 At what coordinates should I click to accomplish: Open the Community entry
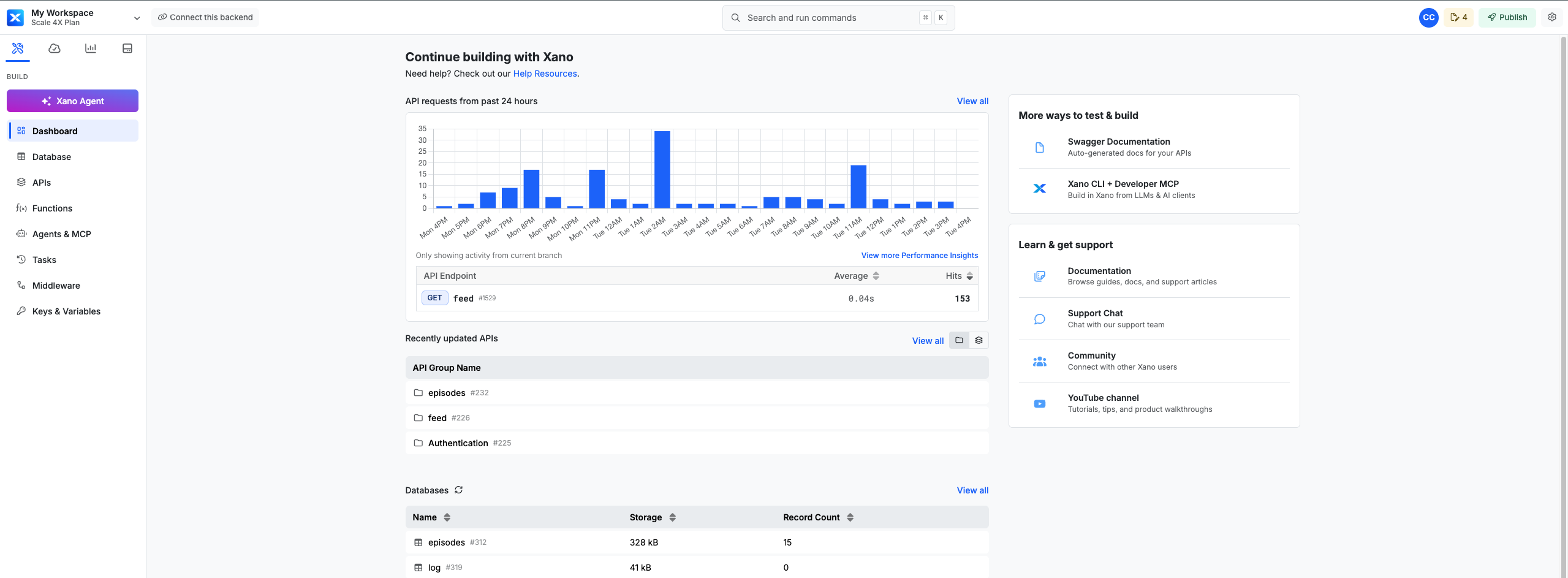point(1154,361)
